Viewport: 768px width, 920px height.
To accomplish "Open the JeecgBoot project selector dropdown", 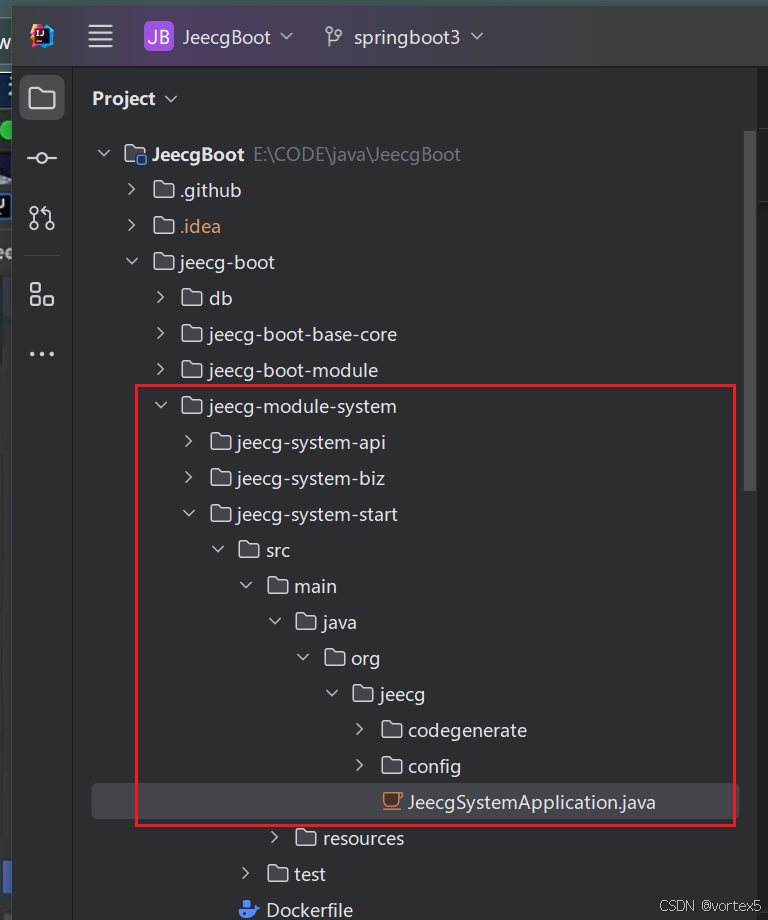I will click(219, 36).
